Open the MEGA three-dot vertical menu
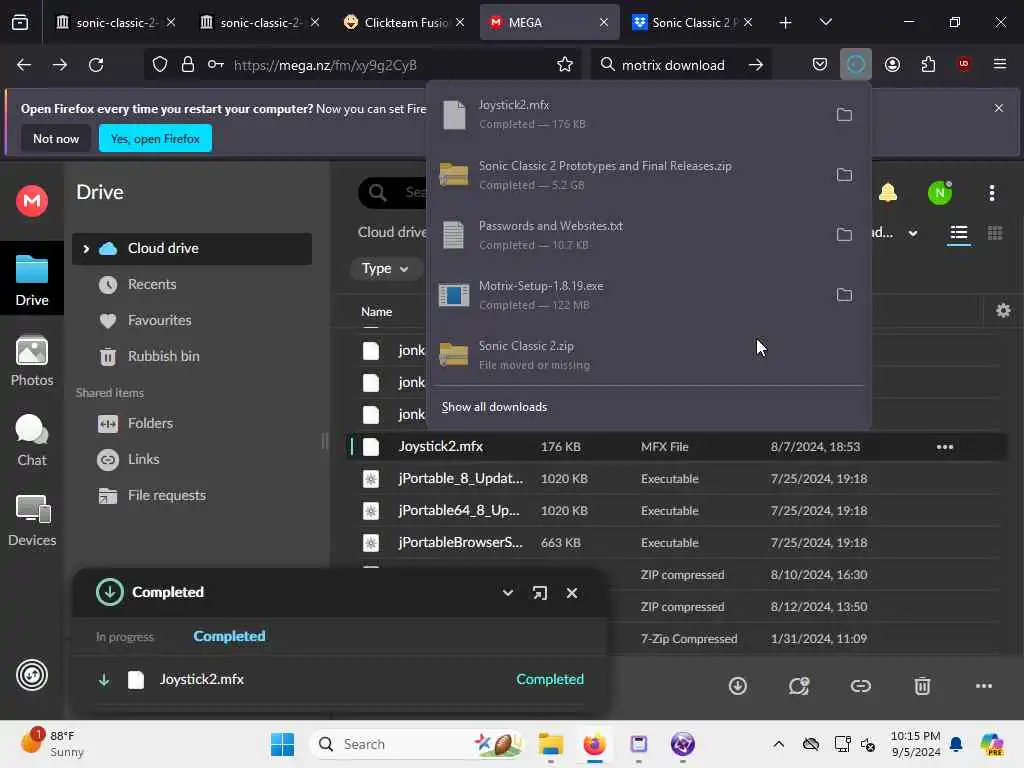1024x768 pixels. click(991, 193)
